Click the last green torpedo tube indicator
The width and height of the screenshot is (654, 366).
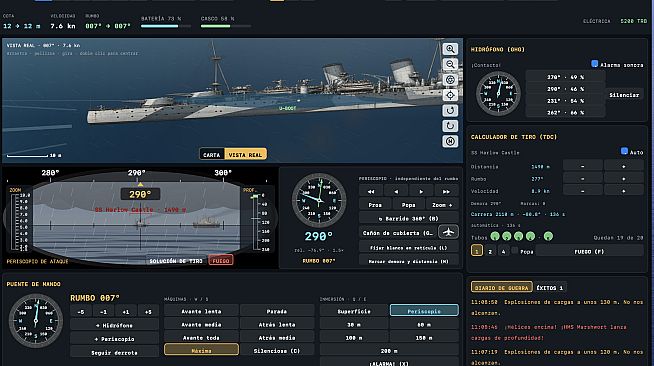coord(548,237)
